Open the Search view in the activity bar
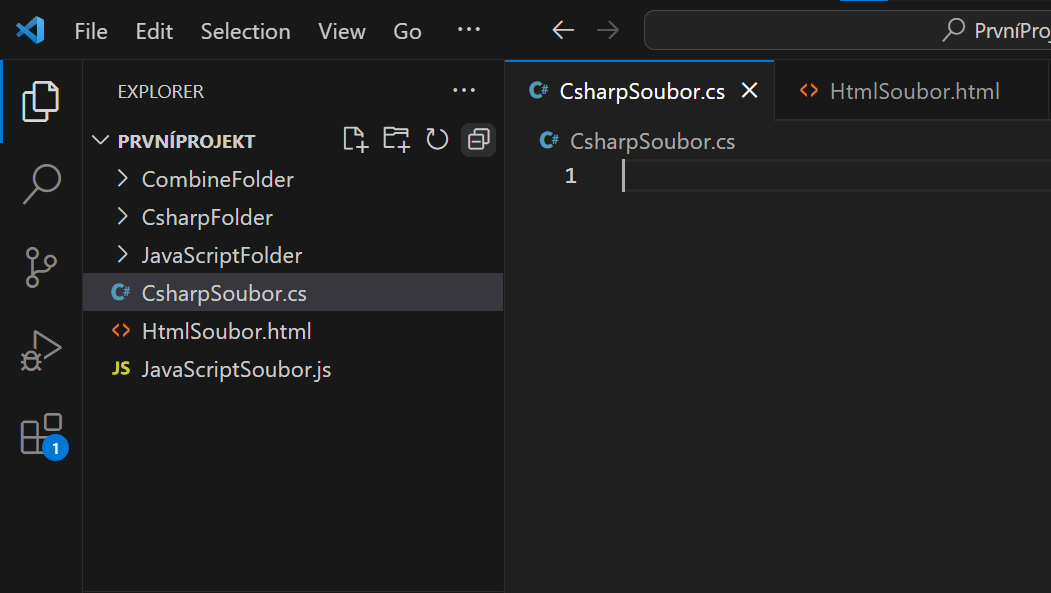 [40, 184]
